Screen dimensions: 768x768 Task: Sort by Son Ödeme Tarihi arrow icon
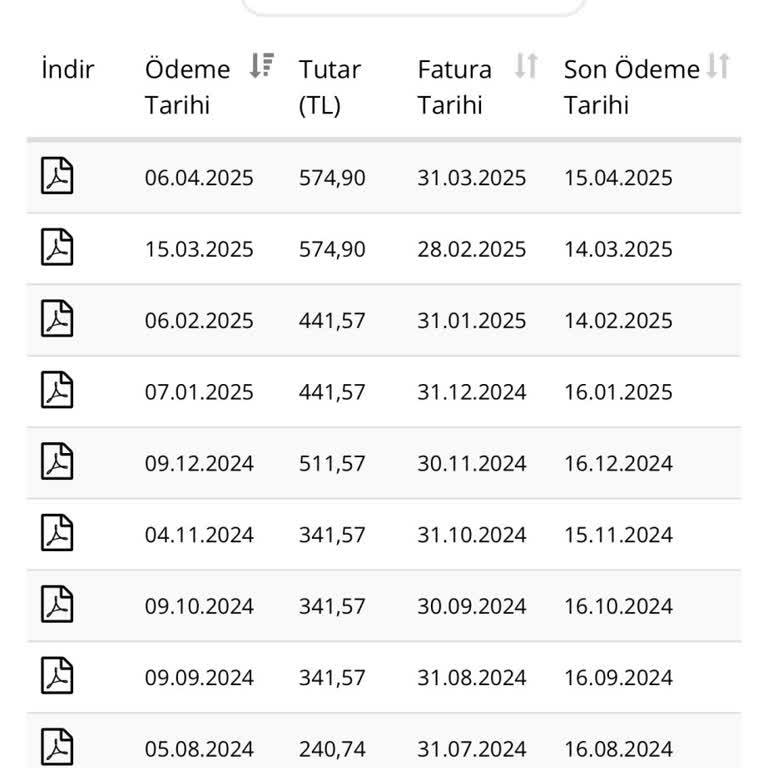pos(718,66)
